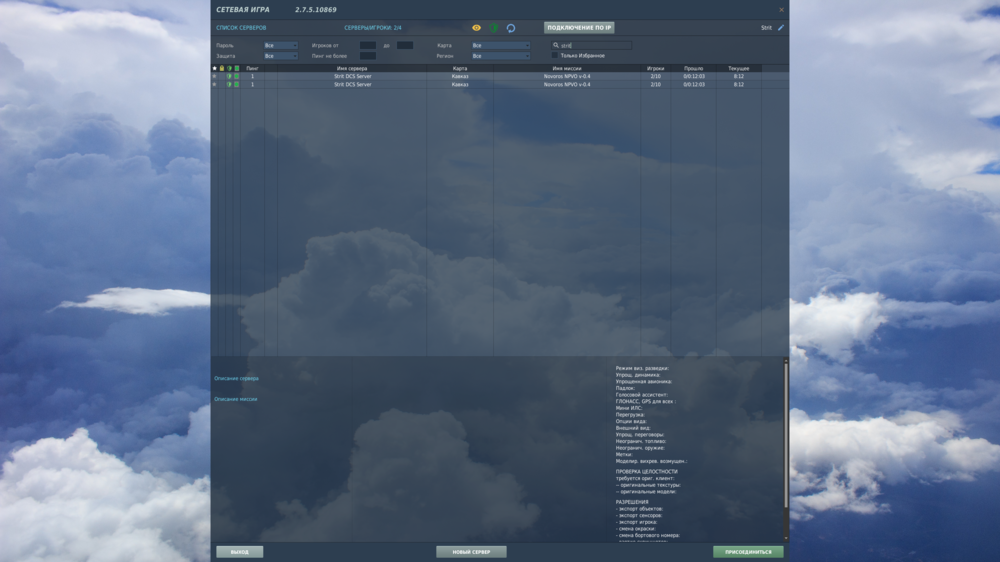Click the shield icon in the first server row
Screen dimensions: 1000x562
(x=230, y=76)
